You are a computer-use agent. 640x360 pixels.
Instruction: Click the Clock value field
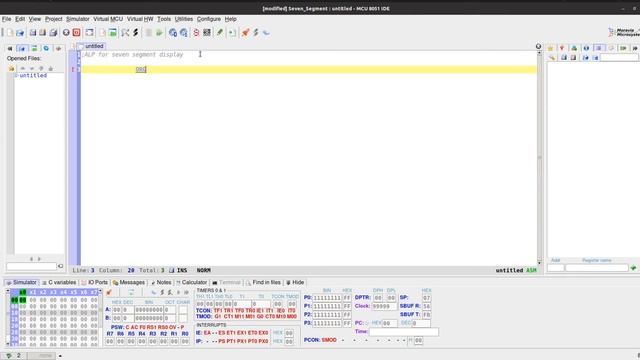point(384,306)
